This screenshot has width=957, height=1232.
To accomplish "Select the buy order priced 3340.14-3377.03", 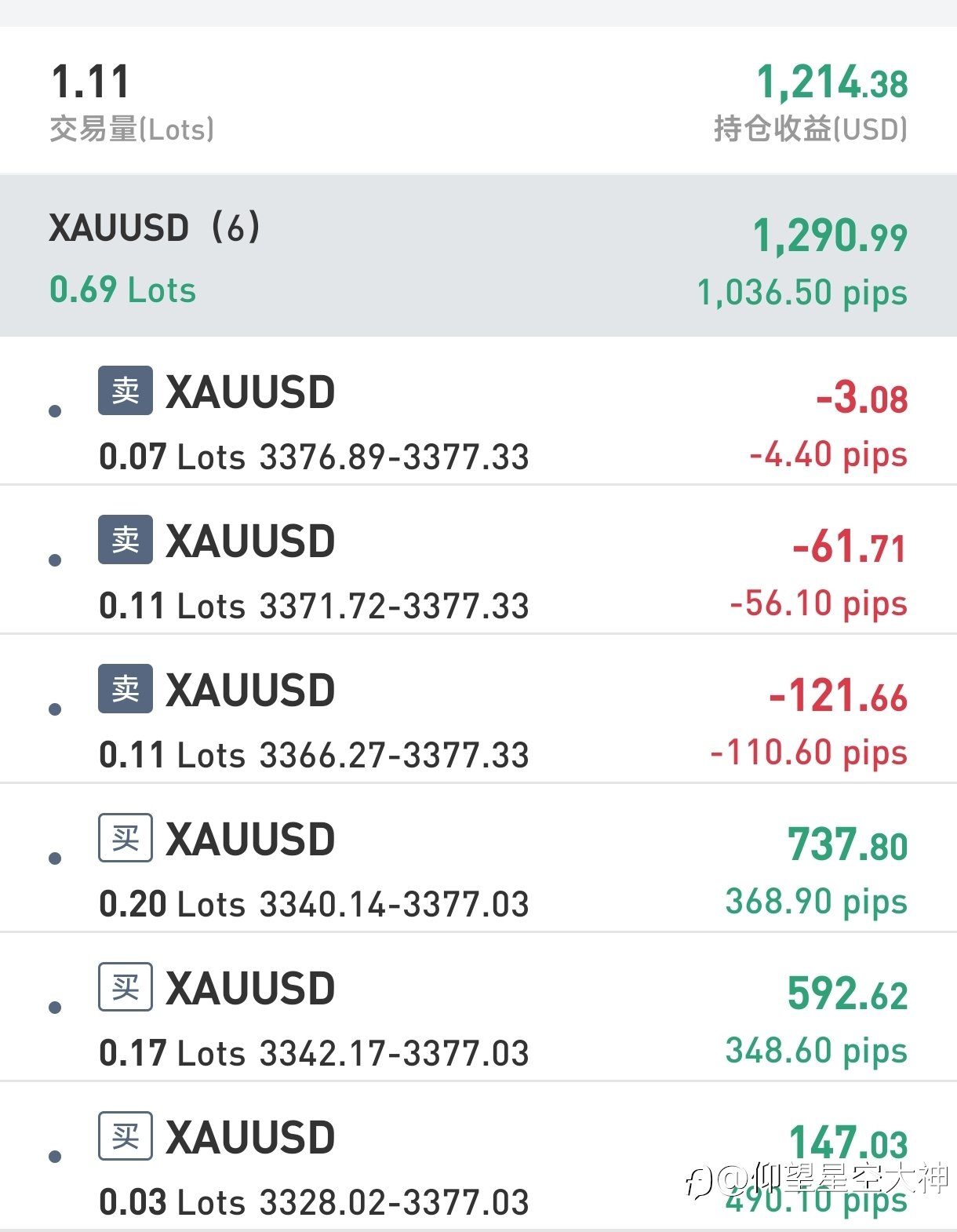I will tap(478, 858).
